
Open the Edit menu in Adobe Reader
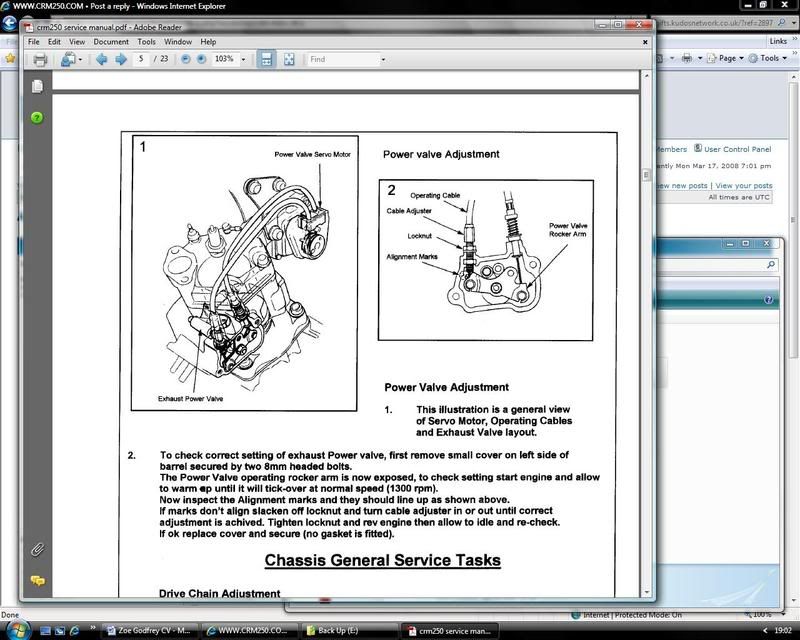point(54,42)
